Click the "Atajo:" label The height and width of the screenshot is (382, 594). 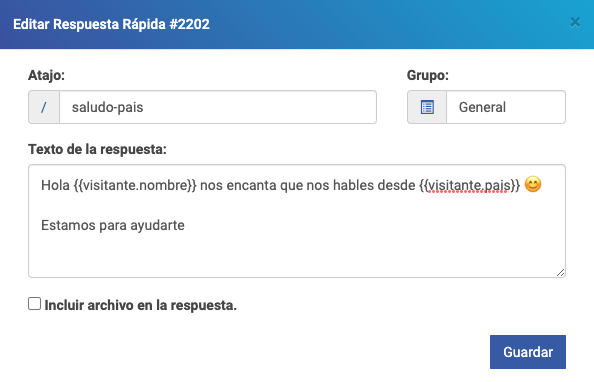point(47,75)
